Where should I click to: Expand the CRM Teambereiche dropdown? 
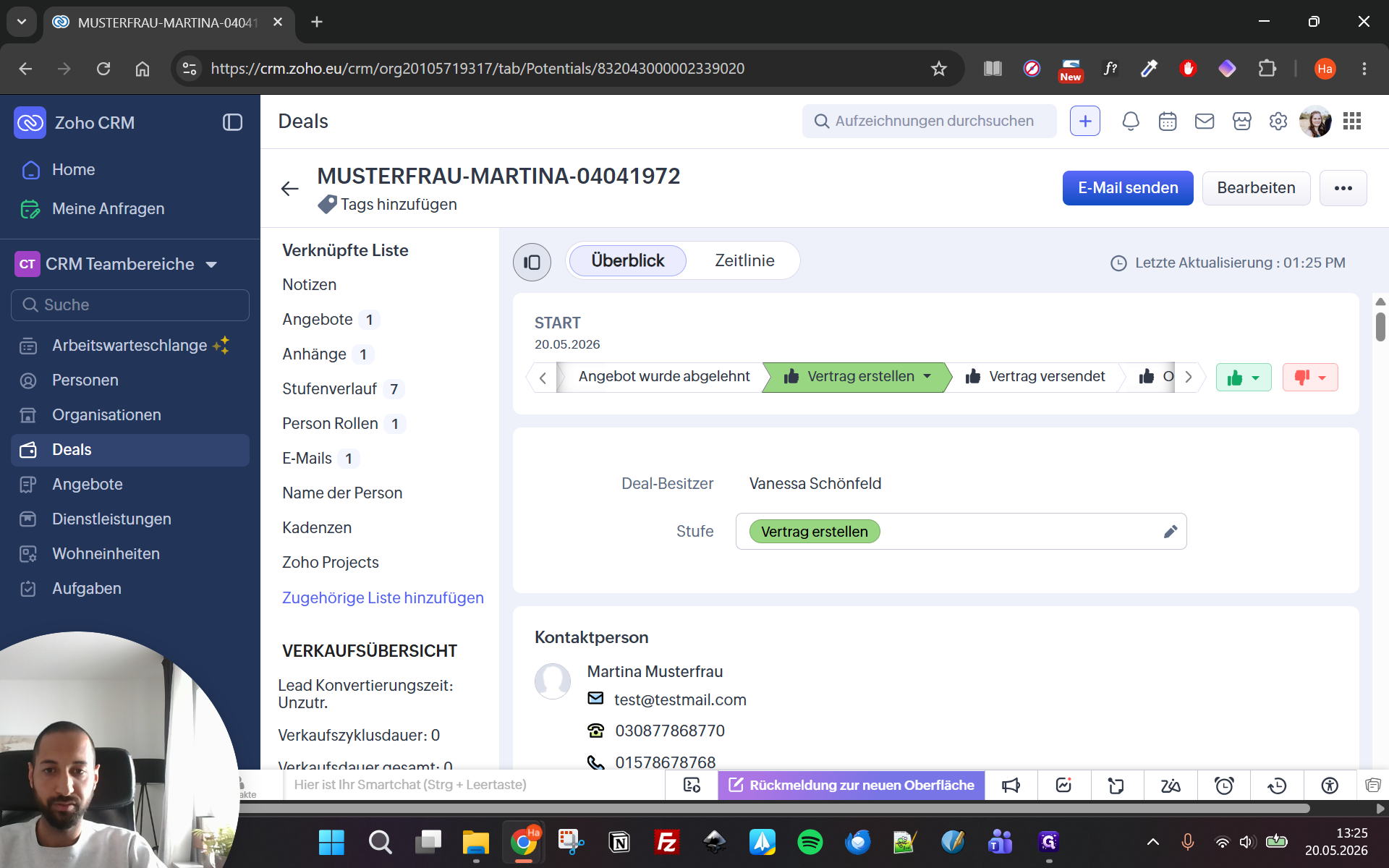212,265
